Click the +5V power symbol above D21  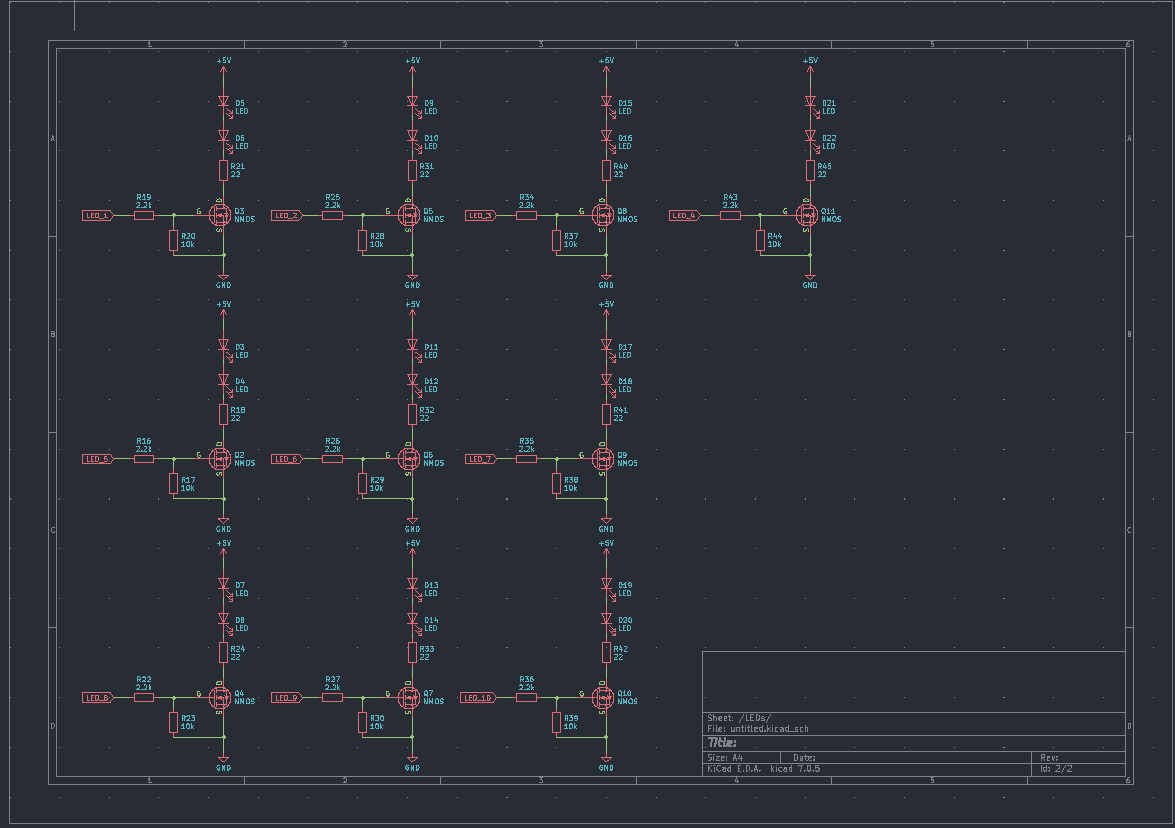pos(810,64)
